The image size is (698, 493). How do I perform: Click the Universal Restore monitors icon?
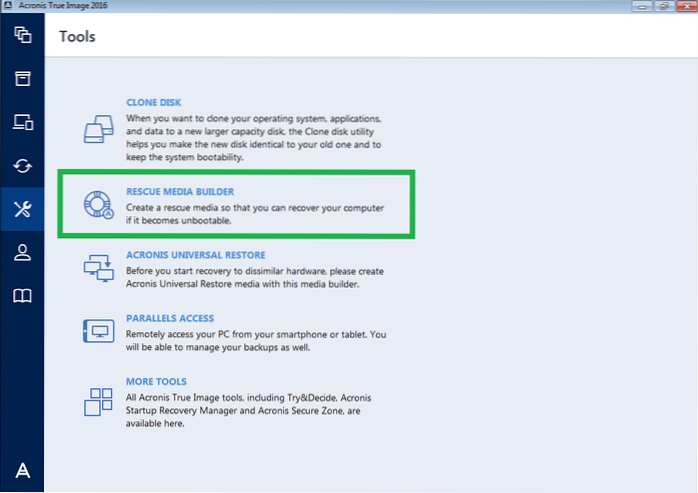pos(98,268)
